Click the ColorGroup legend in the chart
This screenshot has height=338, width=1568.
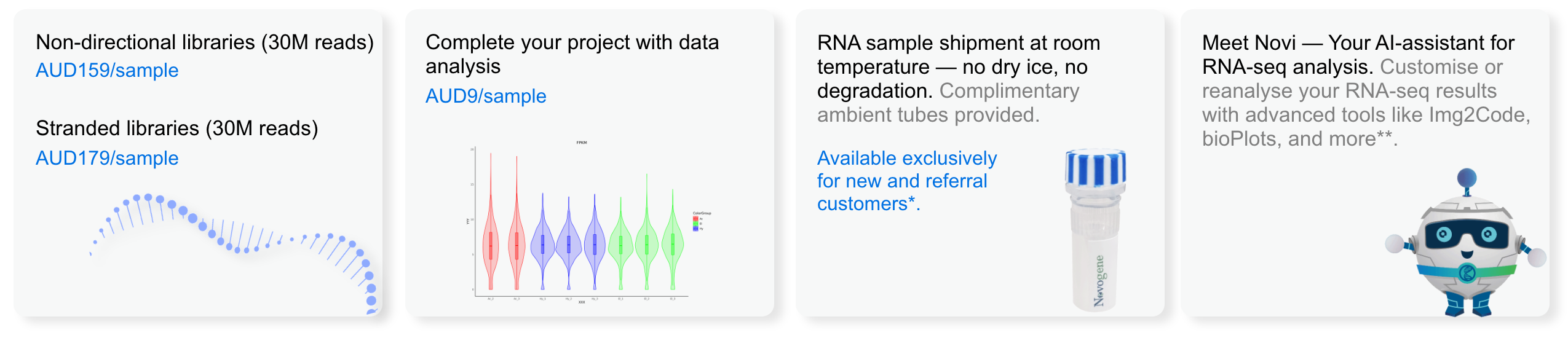702,221
